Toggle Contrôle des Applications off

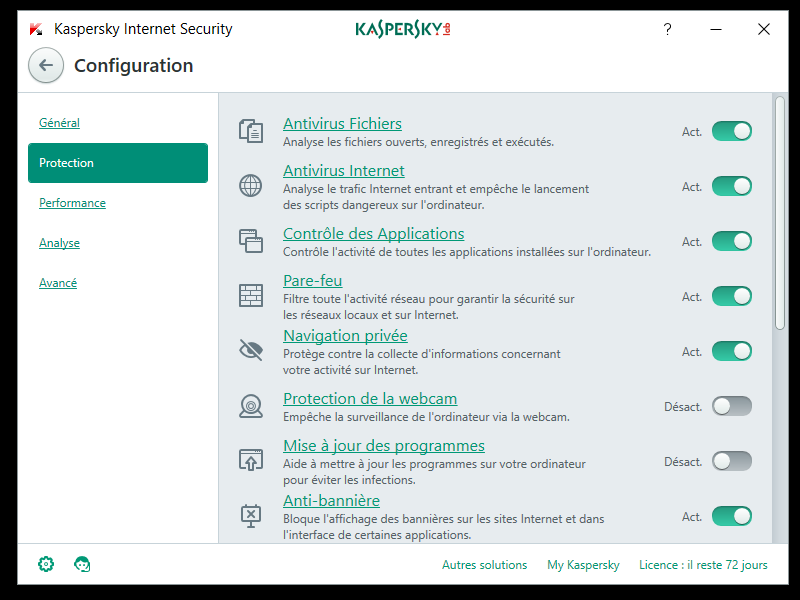point(732,241)
